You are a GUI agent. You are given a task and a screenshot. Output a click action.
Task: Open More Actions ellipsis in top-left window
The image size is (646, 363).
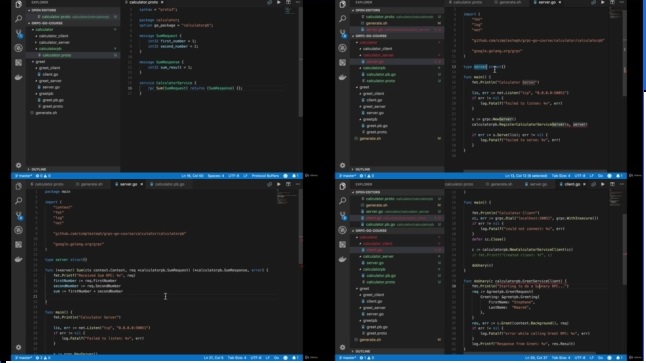pos(298,2)
